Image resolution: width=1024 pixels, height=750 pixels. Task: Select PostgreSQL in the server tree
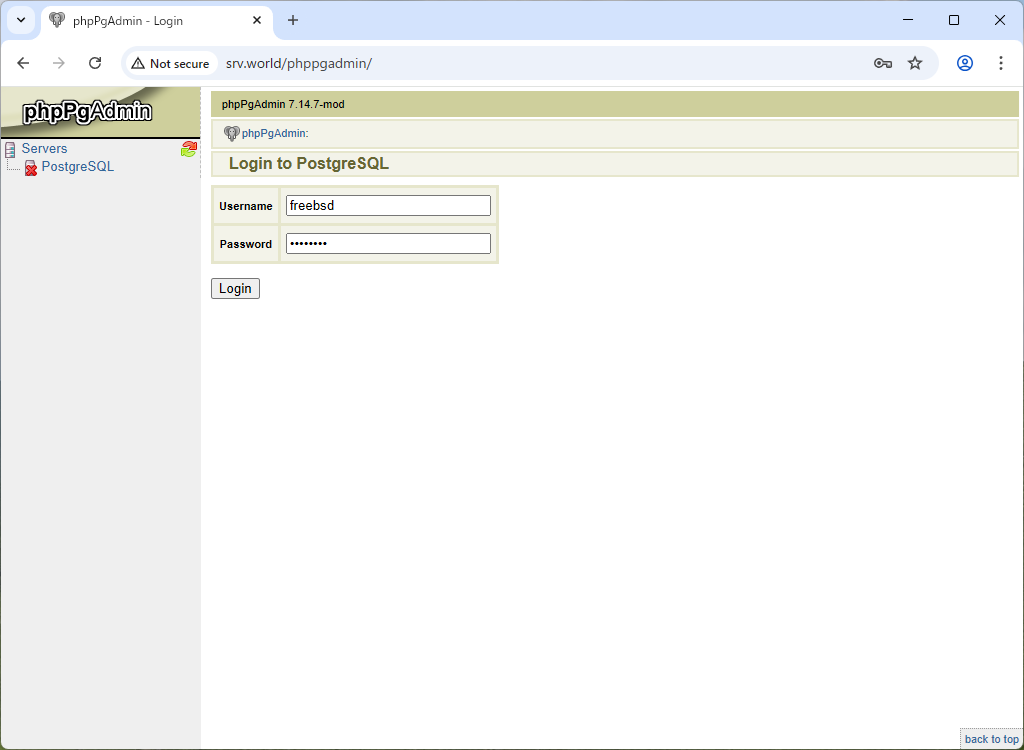coord(77,166)
